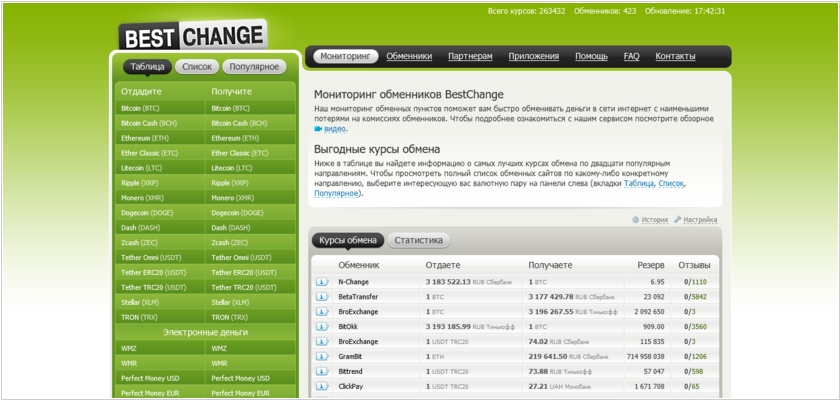Switch to the Список tab

coord(197,67)
